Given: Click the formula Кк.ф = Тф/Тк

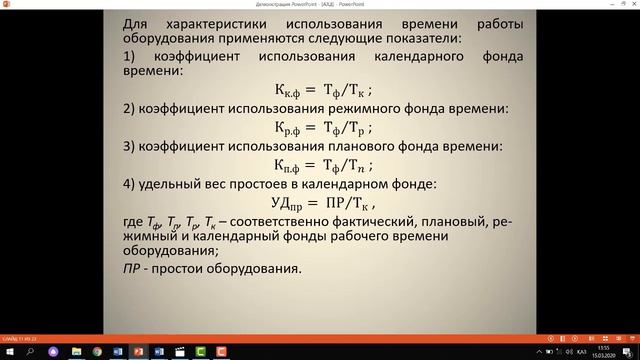Looking at the screenshot, I should [x=323, y=90].
